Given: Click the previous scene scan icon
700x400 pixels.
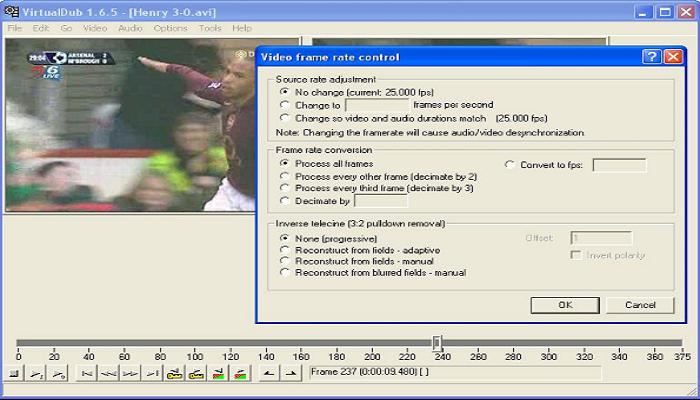Looking at the screenshot, I should point(218,373).
